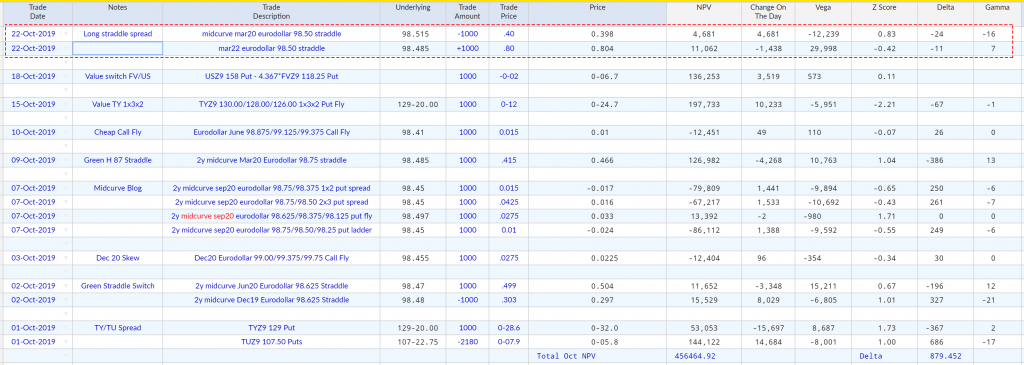Select 'Eurodollar June 98.875/99.125/99.375 Call Fly' cell
The height and width of the screenshot is (365, 1024).
(271, 133)
